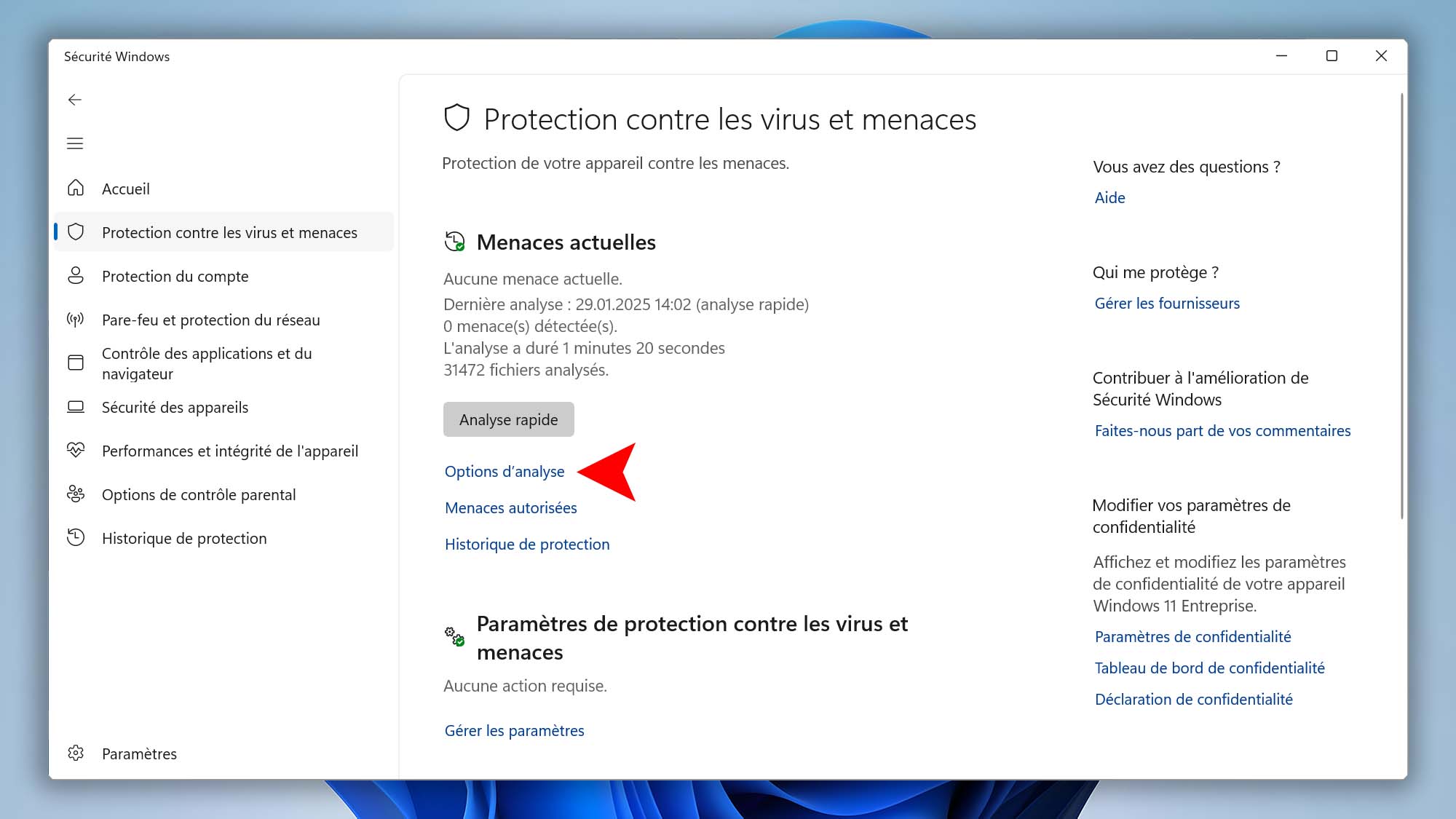Open the Historique de protection link in main pane
The image size is (1456, 819).
point(527,544)
